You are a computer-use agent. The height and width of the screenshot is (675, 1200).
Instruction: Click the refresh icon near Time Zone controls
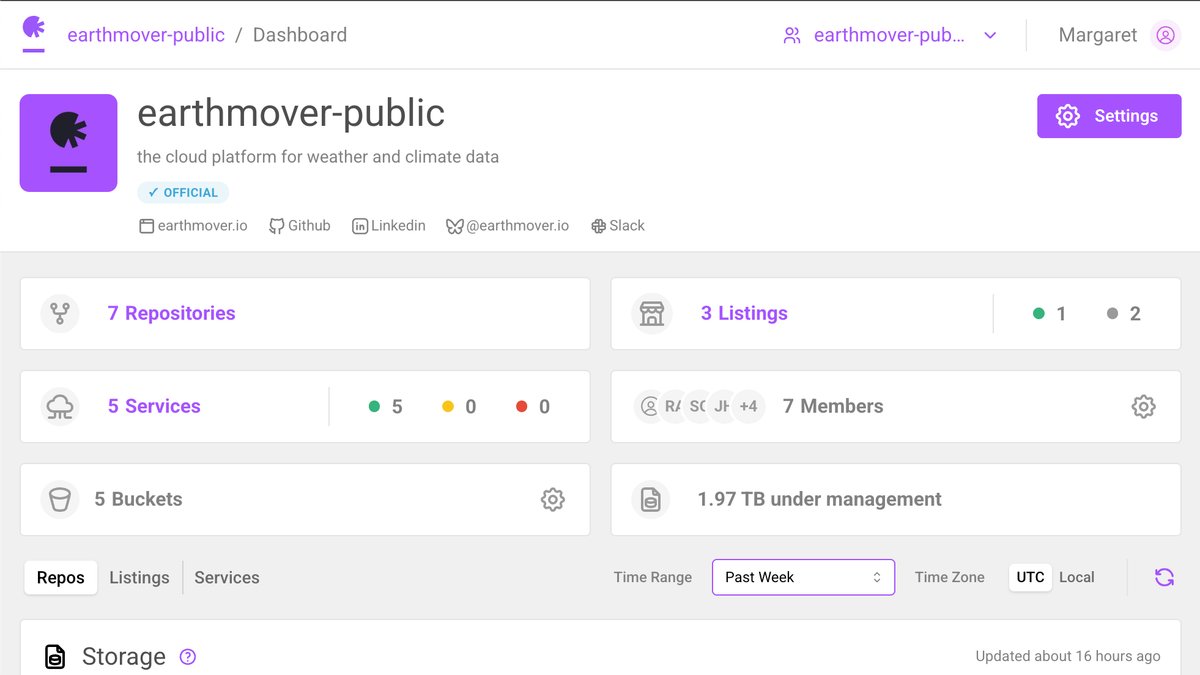coord(1164,577)
